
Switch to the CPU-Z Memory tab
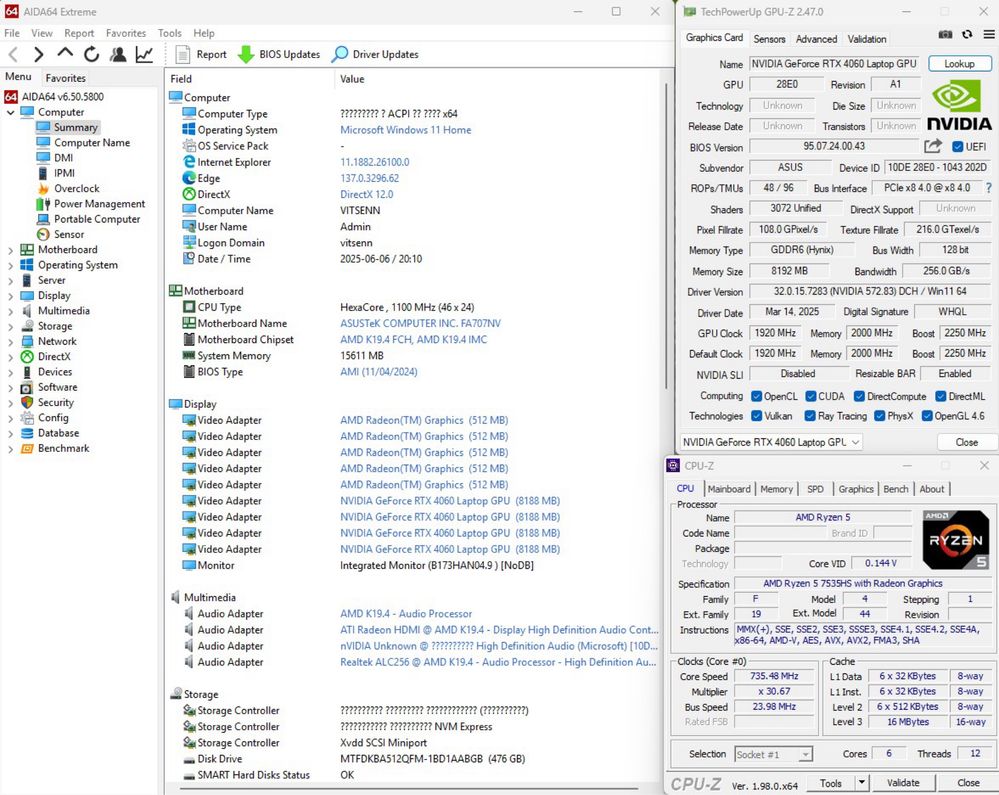tap(776, 489)
